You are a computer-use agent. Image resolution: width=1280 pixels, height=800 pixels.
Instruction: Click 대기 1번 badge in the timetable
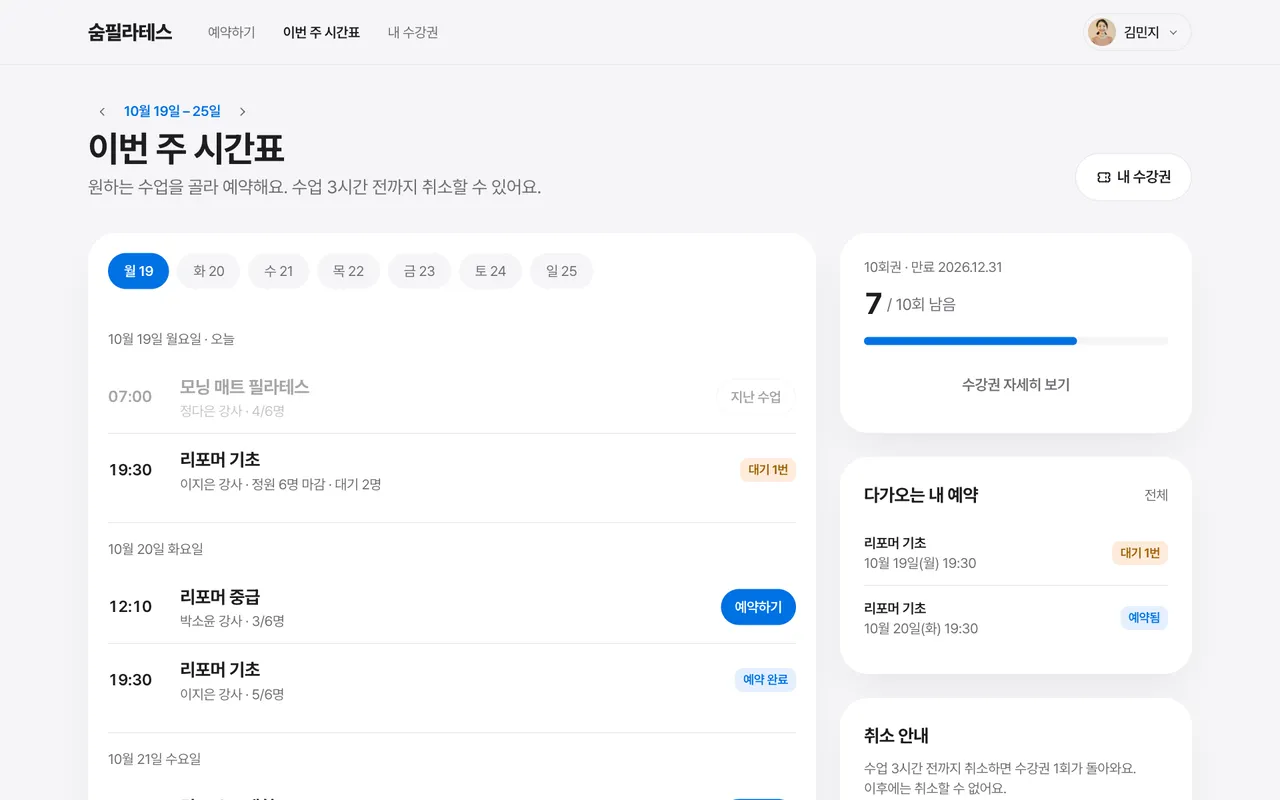pos(768,470)
